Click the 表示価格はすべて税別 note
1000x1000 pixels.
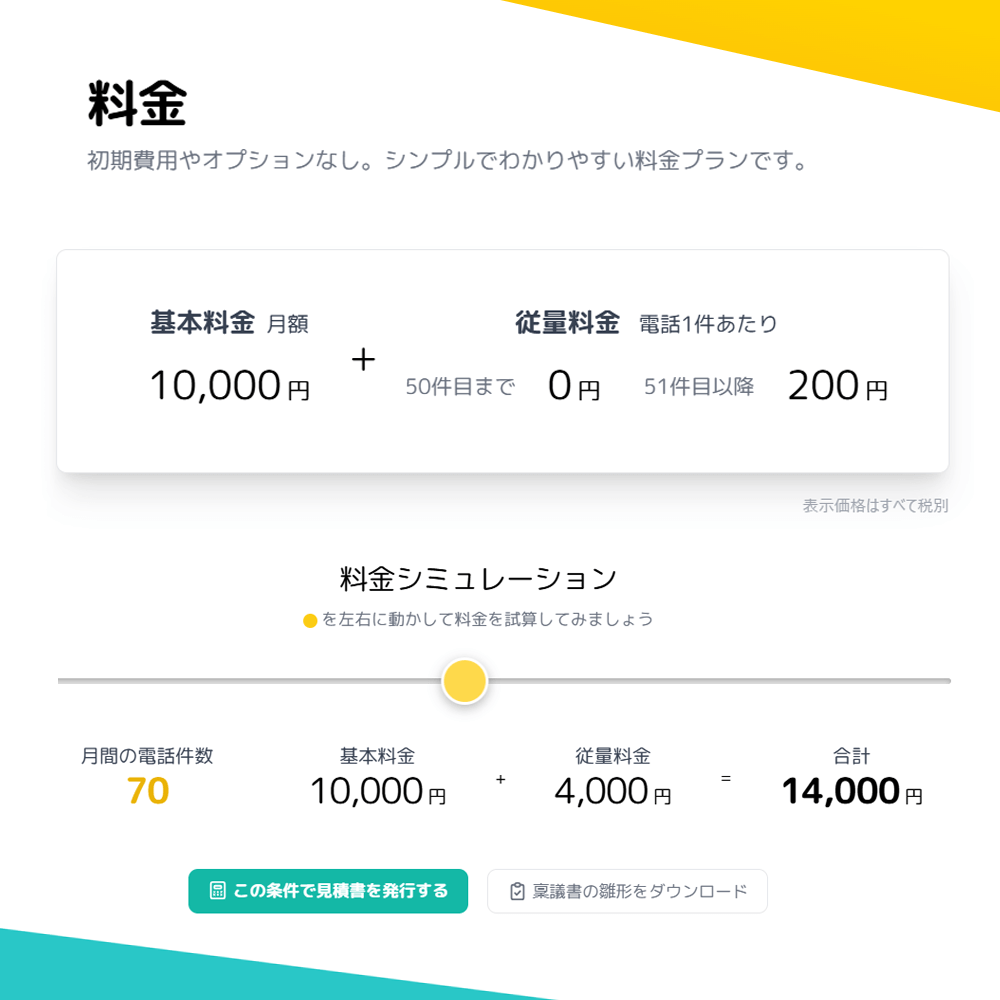click(x=875, y=506)
